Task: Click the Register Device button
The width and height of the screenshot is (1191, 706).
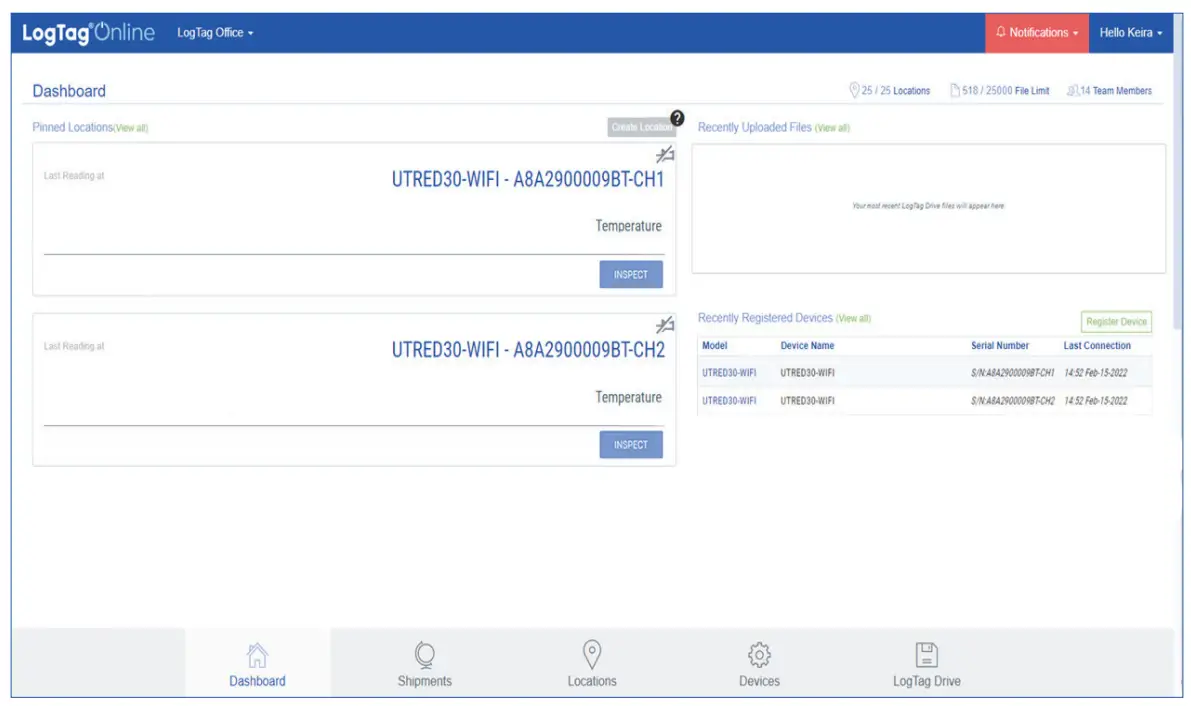Action: click(1116, 321)
